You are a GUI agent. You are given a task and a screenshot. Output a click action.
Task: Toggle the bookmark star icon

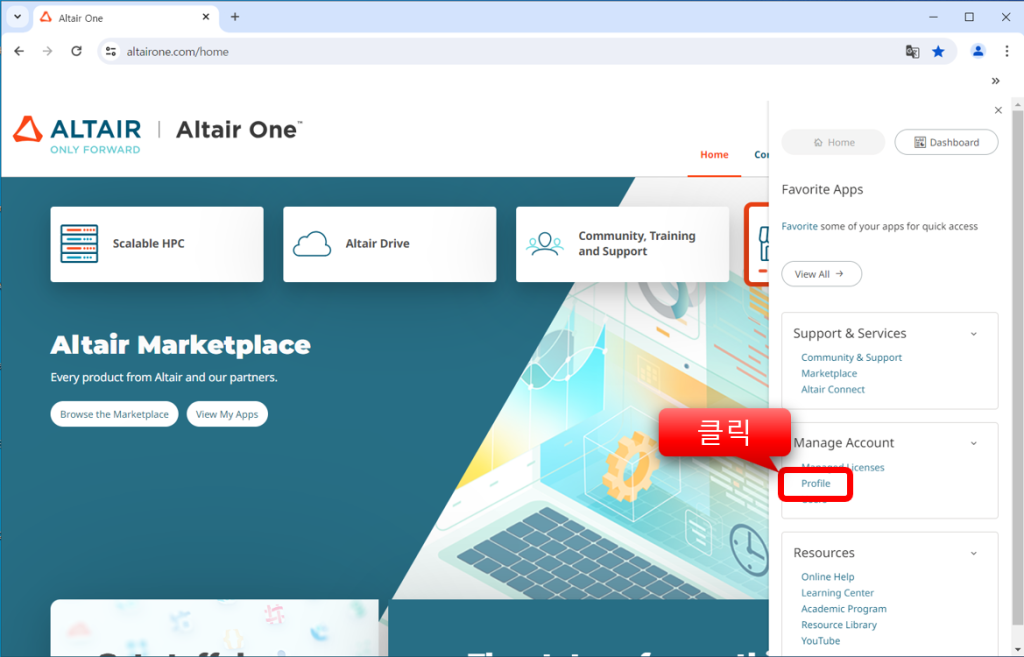click(x=938, y=51)
